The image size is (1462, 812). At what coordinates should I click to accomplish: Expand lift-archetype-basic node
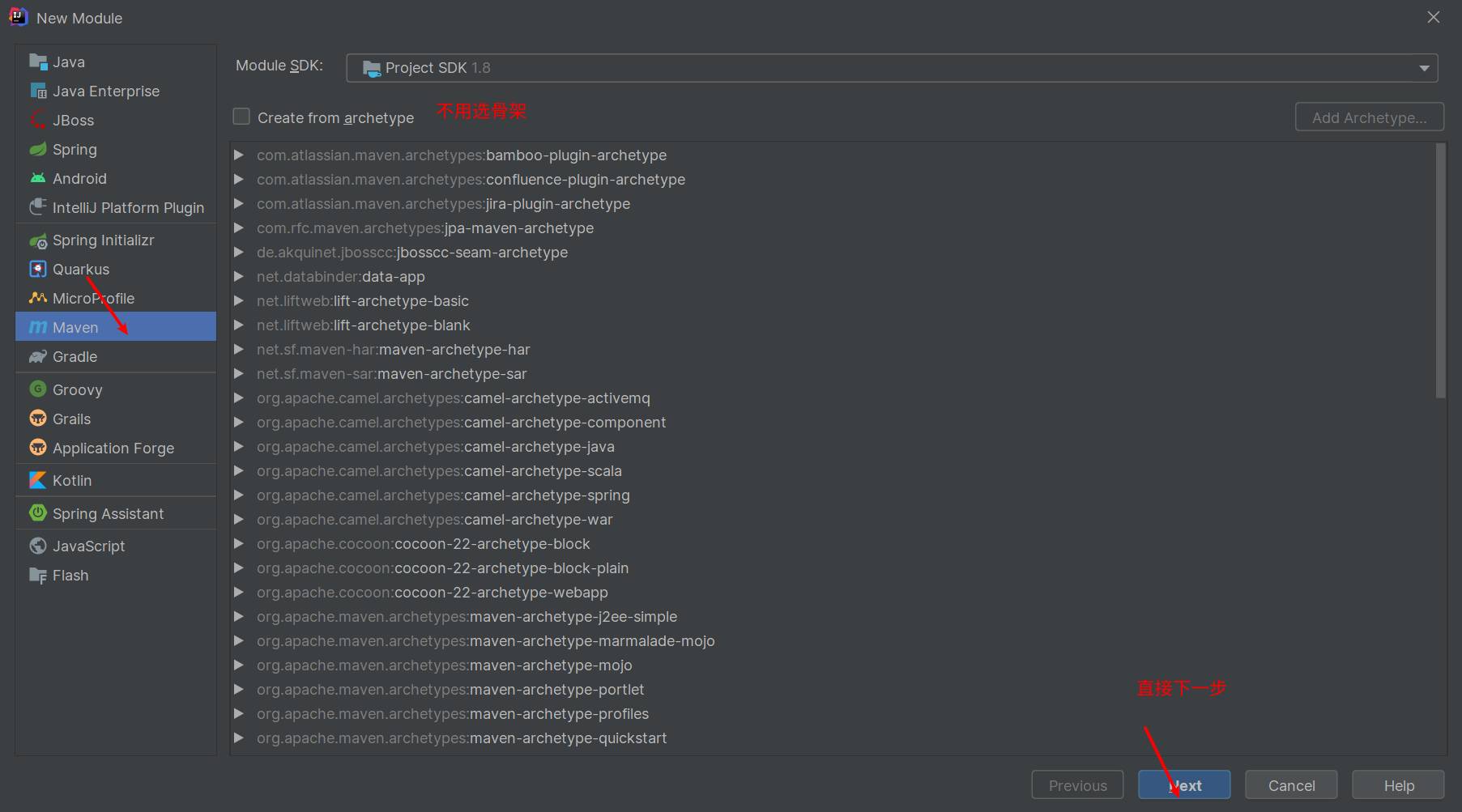(239, 300)
